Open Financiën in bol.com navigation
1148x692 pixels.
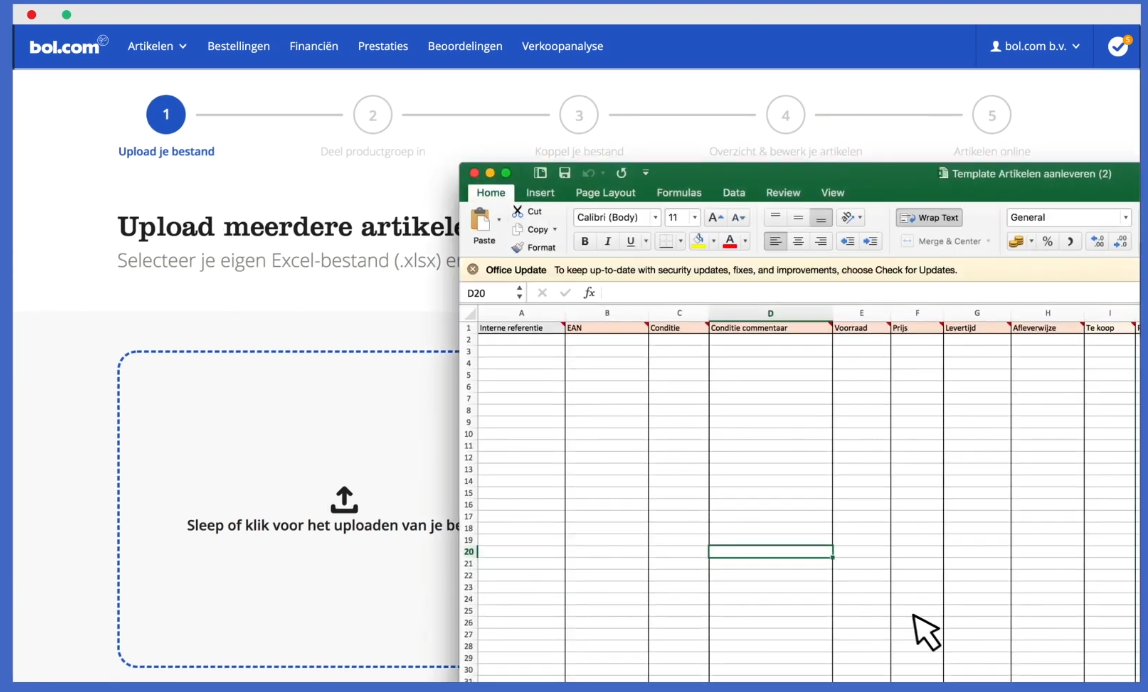point(313,46)
